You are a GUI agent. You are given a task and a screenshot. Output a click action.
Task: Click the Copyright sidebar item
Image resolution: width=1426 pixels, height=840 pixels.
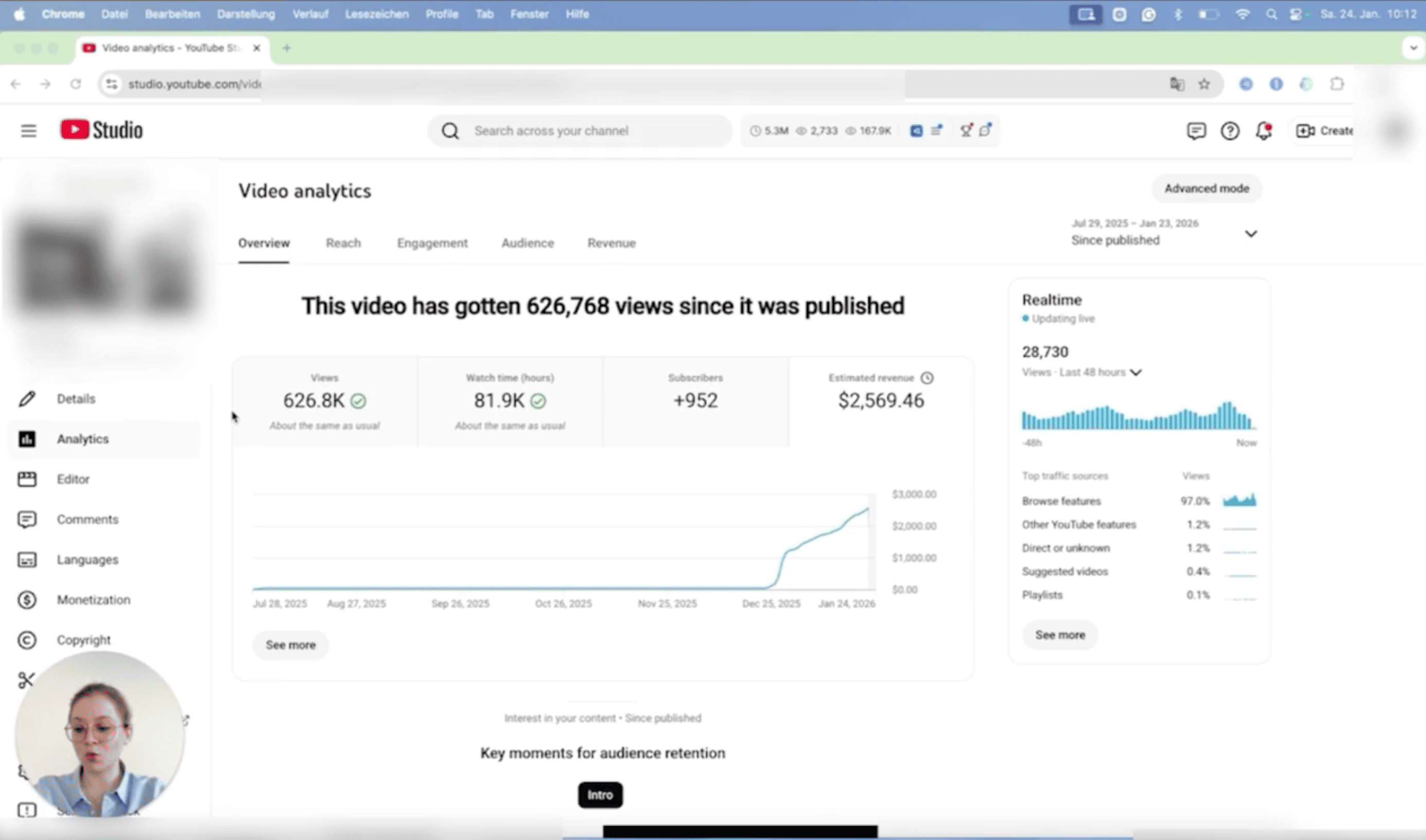(83, 640)
